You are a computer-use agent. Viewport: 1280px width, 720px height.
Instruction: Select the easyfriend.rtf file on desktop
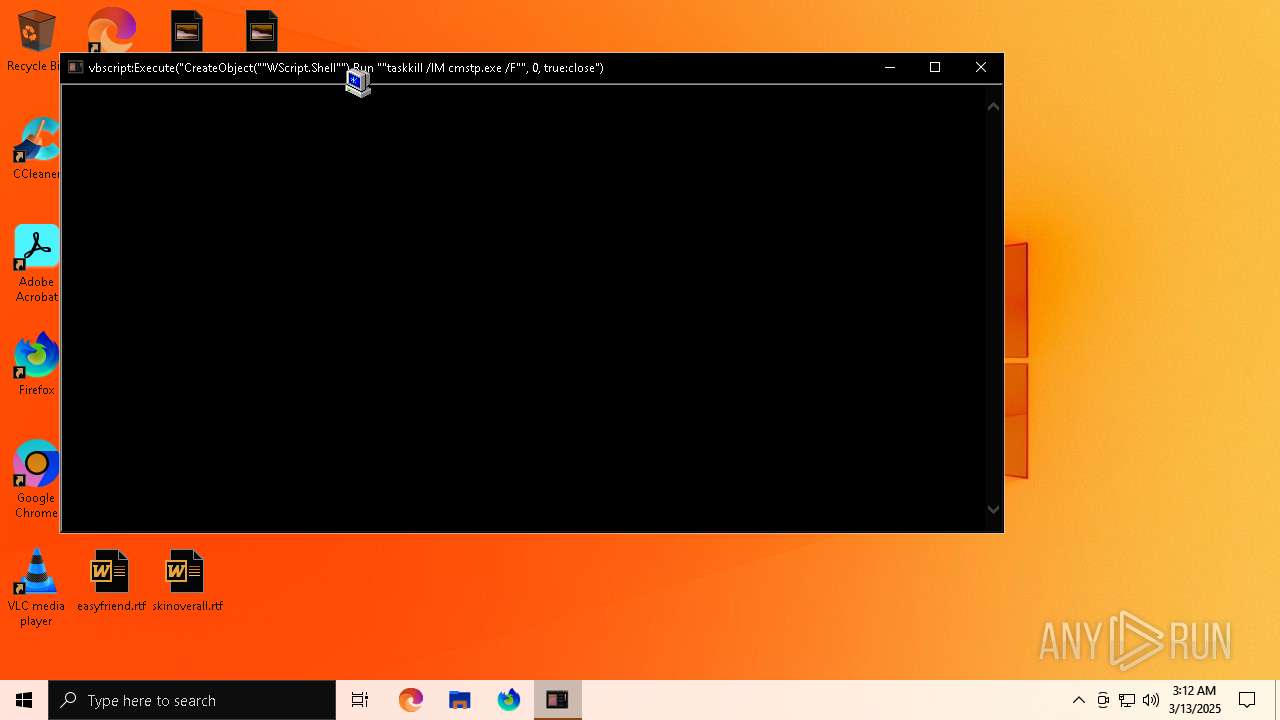click(x=111, y=581)
